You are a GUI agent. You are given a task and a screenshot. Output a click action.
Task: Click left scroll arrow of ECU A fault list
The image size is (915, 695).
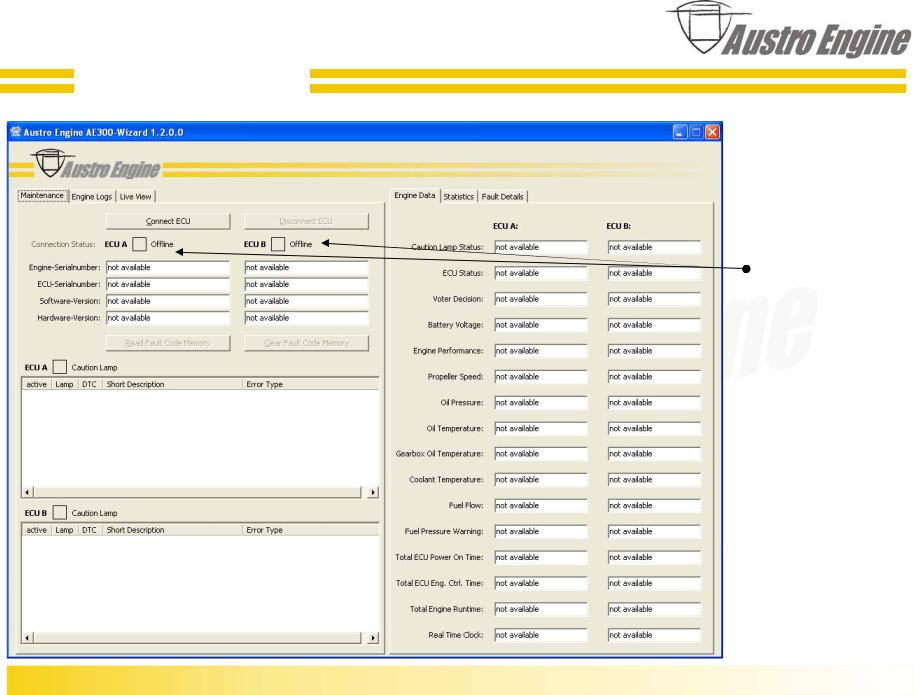27,492
